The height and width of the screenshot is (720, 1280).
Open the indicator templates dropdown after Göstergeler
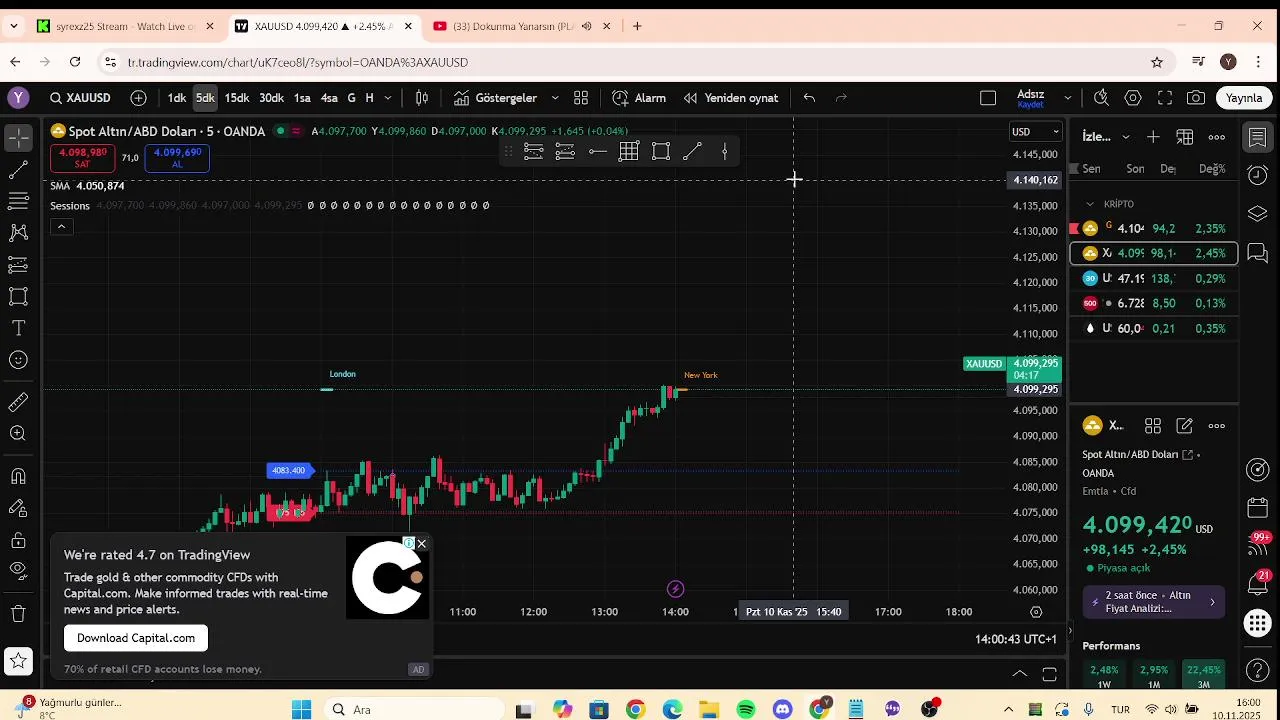point(555,98)
